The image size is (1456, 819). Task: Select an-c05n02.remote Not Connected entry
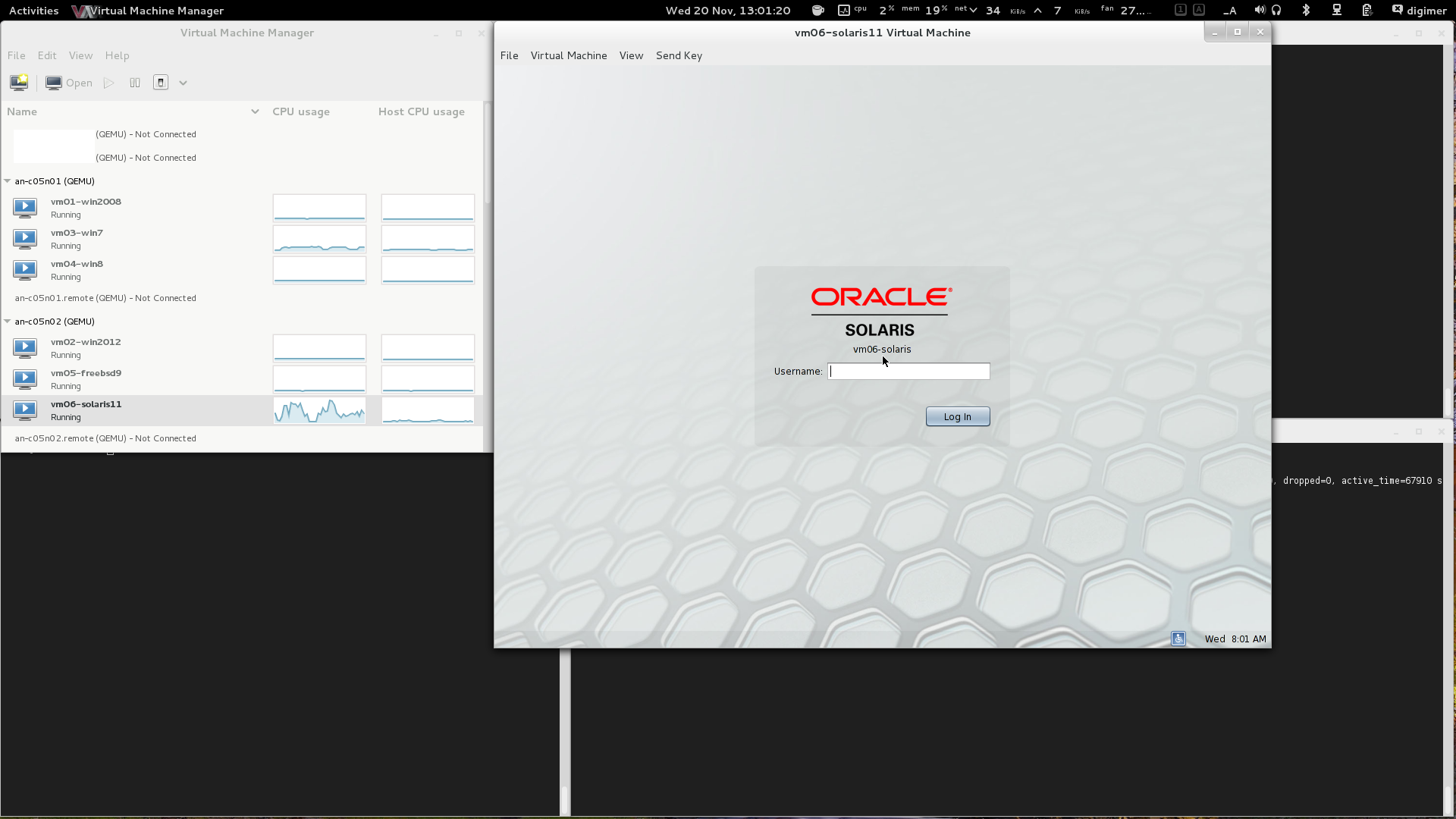pyautogui.click(x=105, y=438)
